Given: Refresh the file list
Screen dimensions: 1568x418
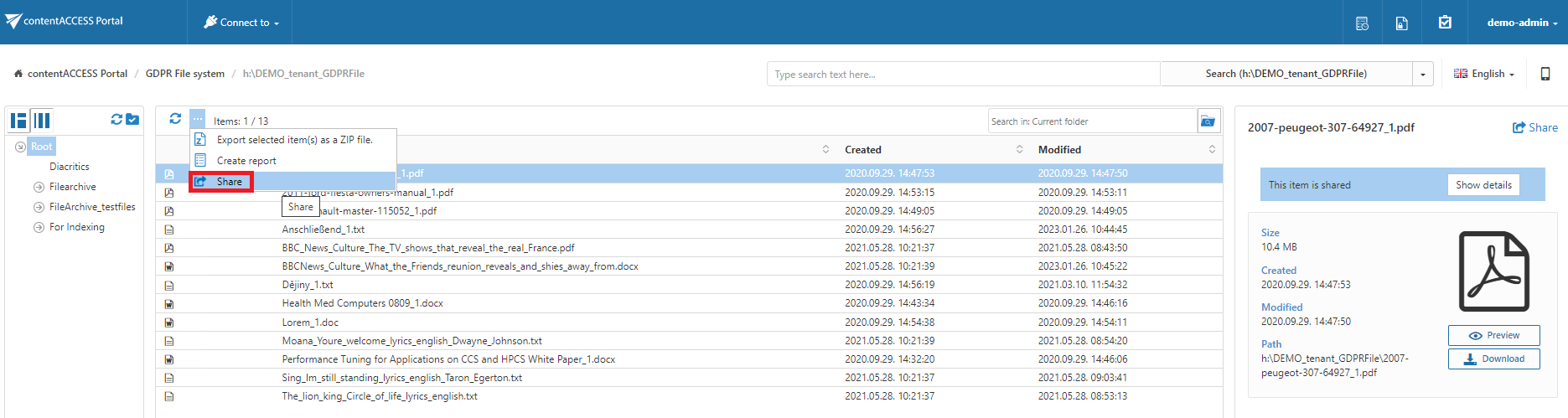Looking at the screenshot, I should pos(175,119).
